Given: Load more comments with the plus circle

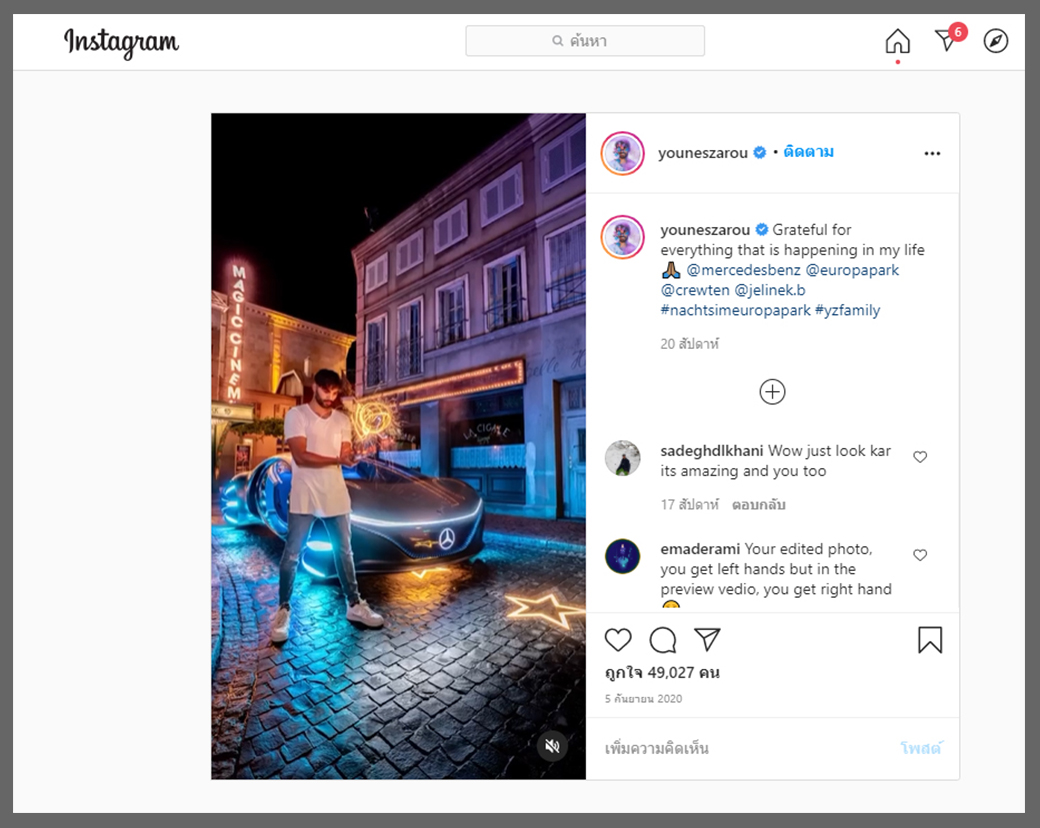Looking at the screenshot, I should point(772,391).
